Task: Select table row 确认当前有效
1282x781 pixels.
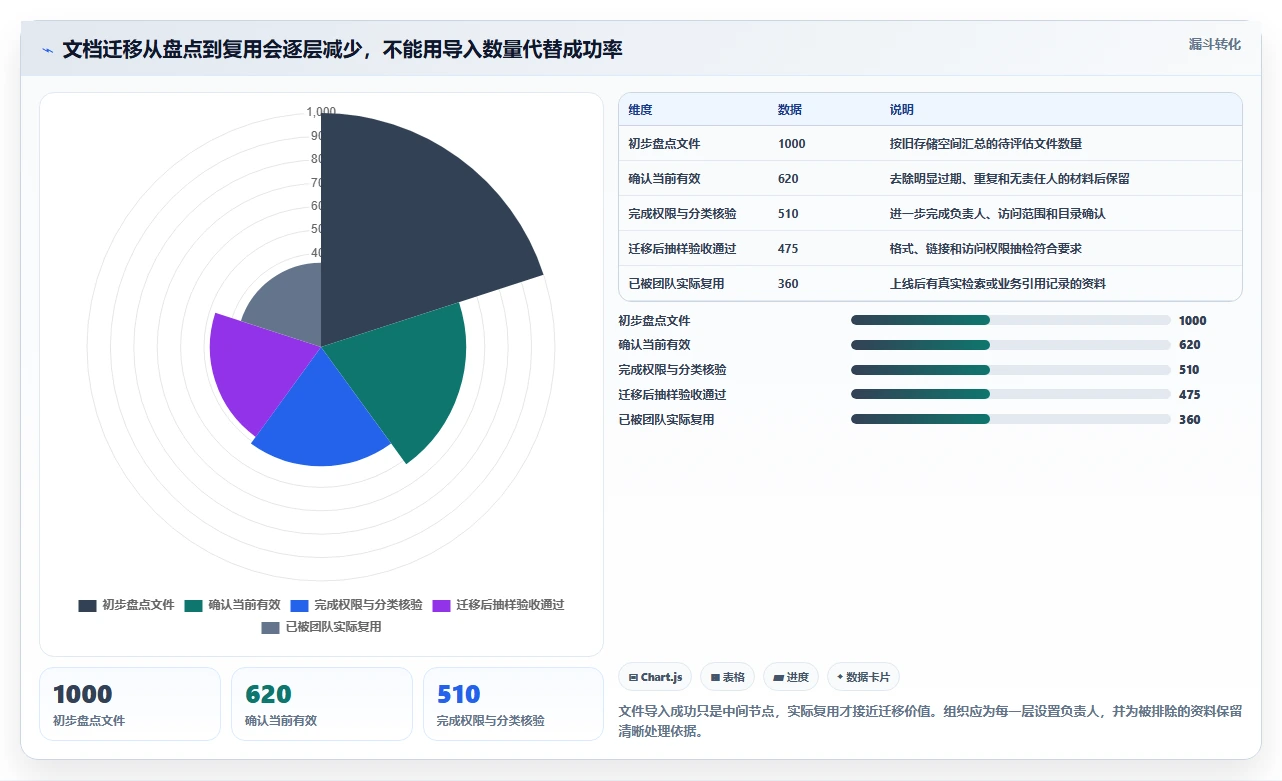Action: tap(930, 179)
